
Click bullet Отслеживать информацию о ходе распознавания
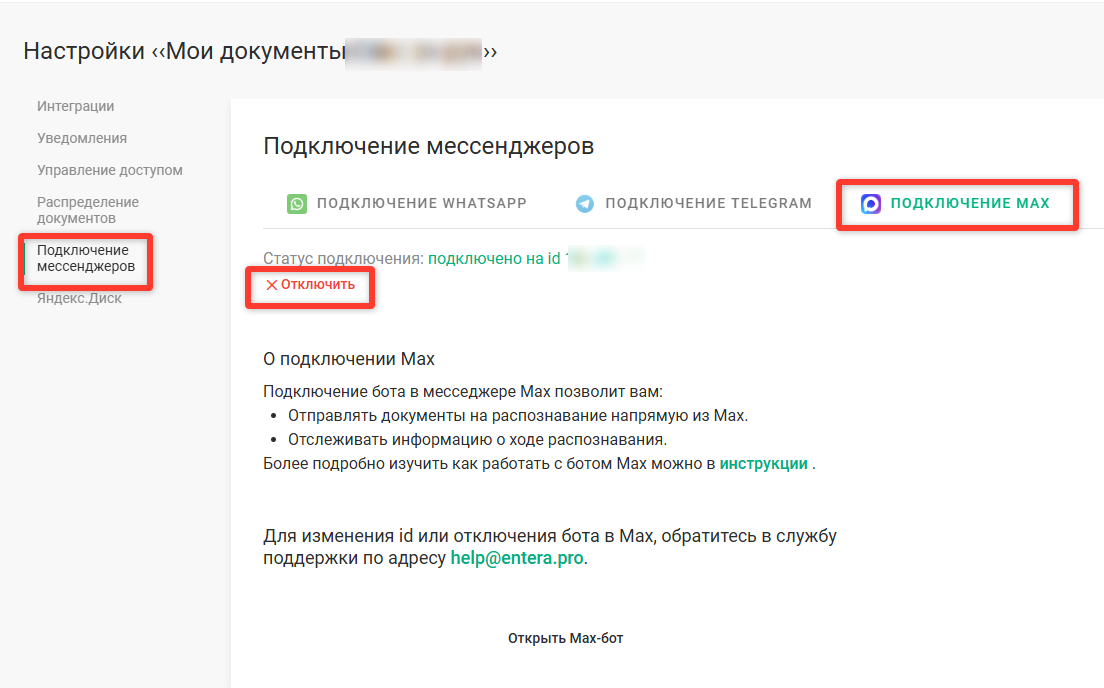tap(477, 439)
